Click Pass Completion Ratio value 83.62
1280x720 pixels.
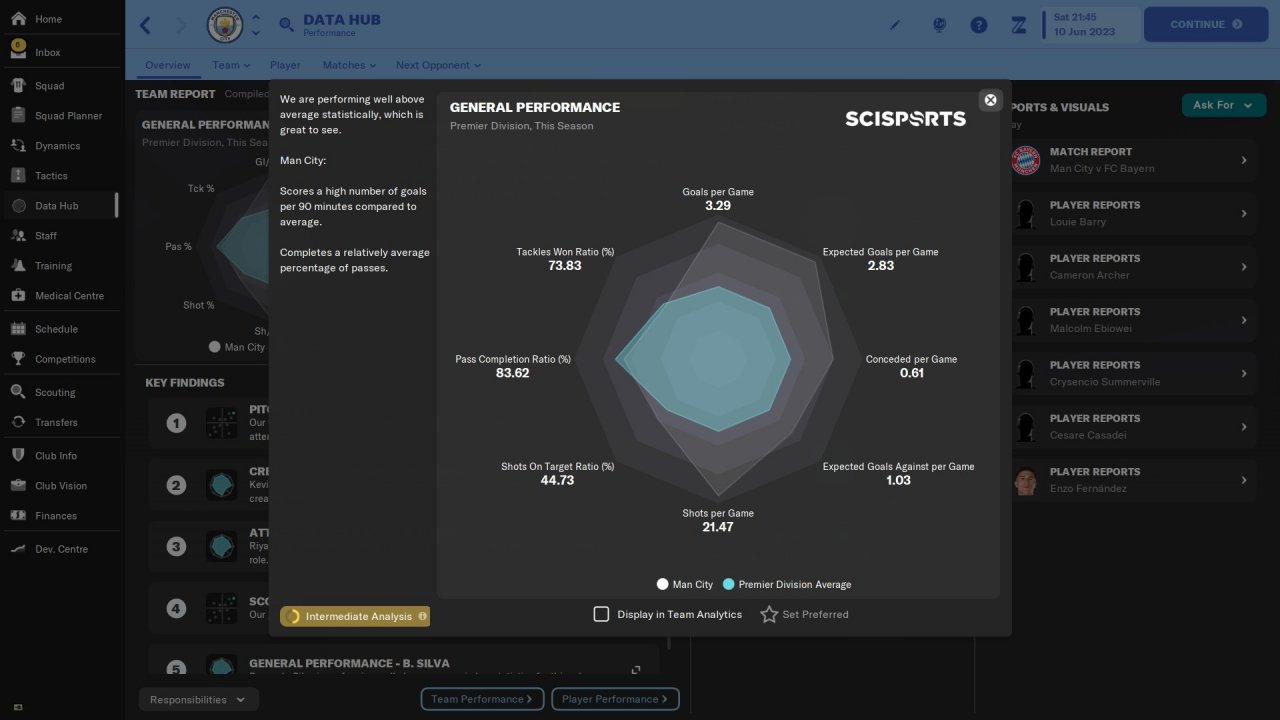tap(512, 373)
